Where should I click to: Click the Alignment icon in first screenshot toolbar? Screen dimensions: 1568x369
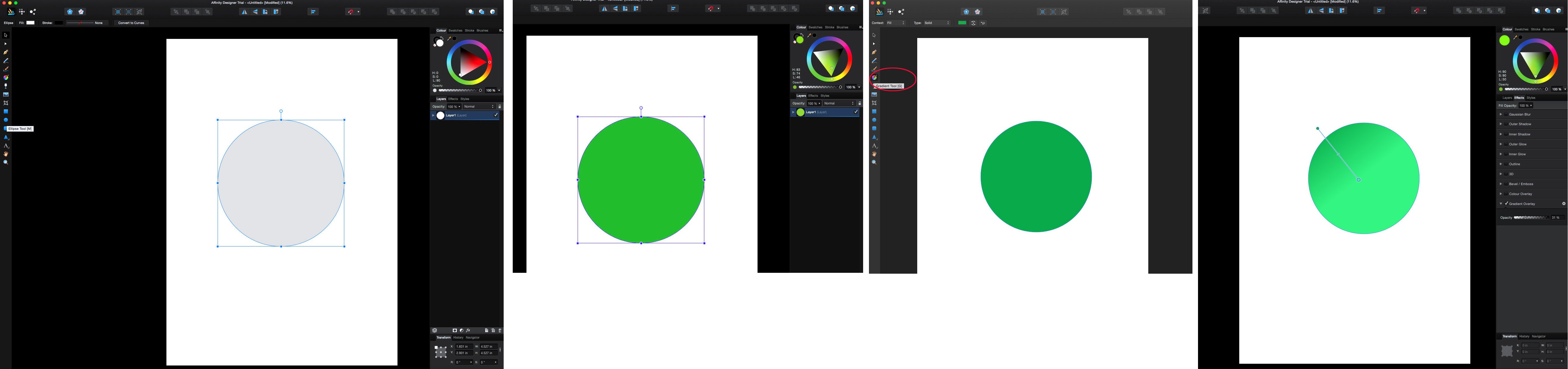pos(313,12)
